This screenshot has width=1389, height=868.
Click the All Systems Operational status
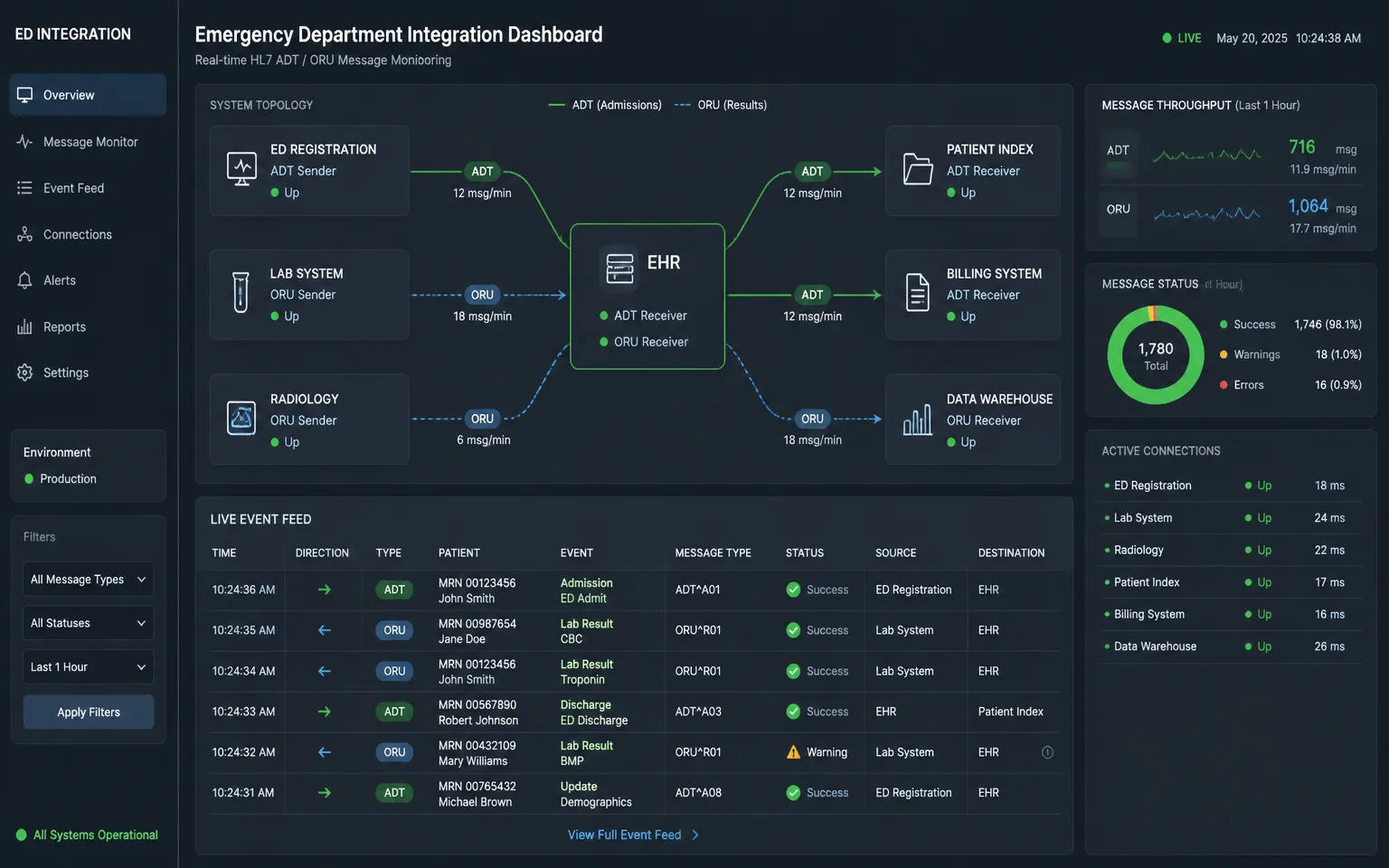[87, 835]
